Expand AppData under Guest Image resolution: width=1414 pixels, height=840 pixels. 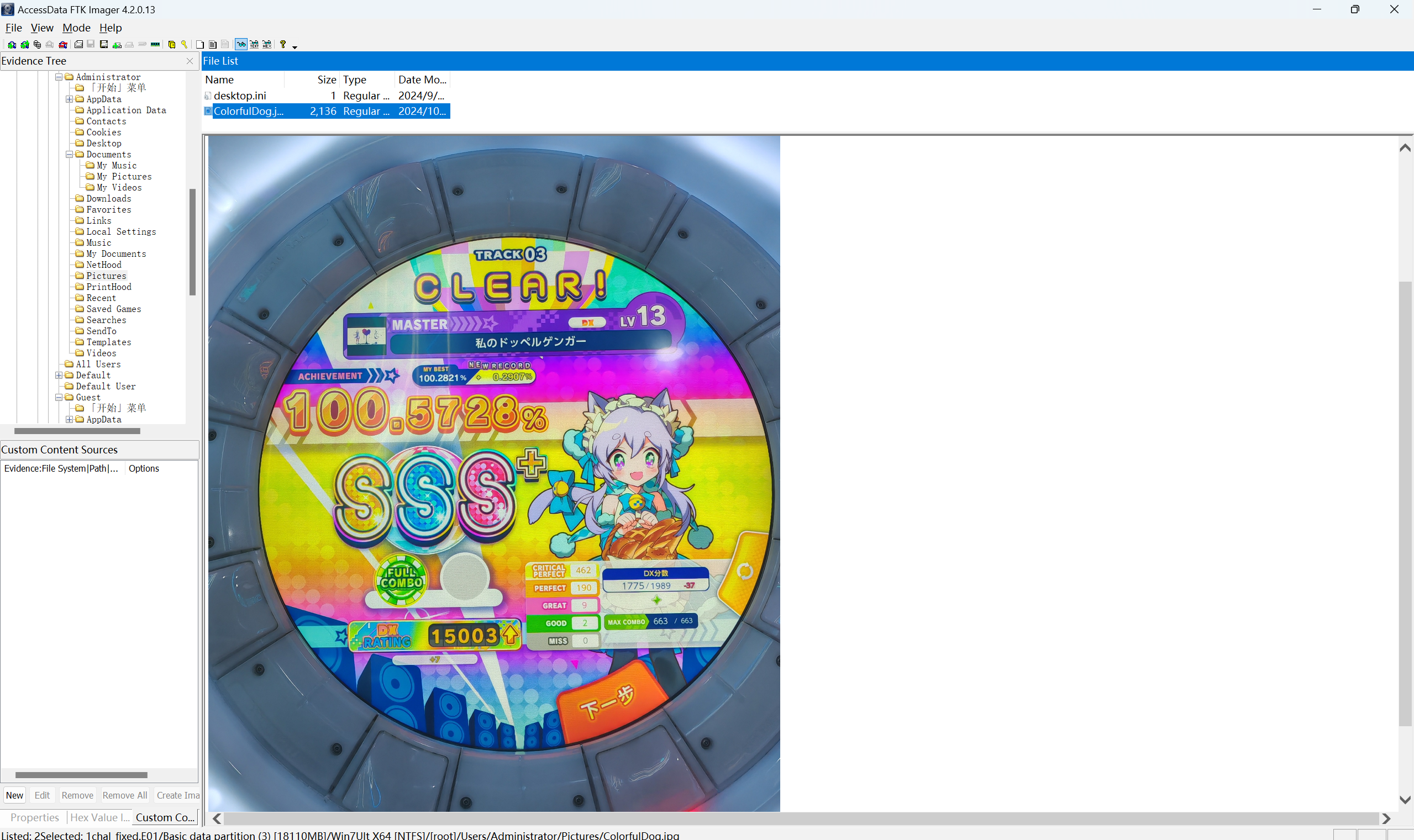click(69, 419)
